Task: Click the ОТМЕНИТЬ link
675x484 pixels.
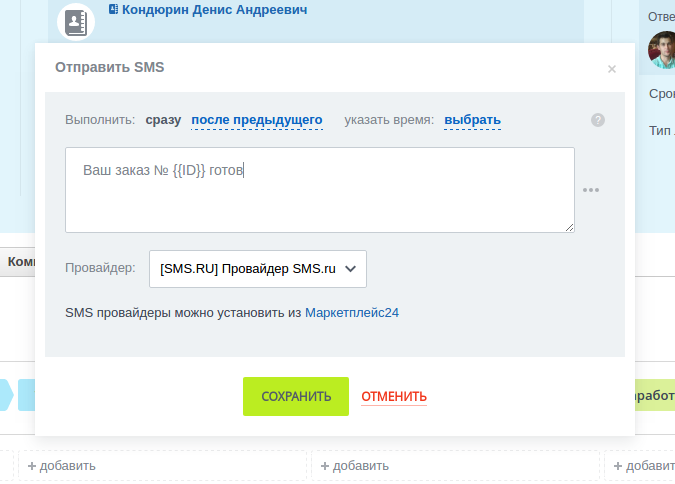Action: (x=394, y=396)
